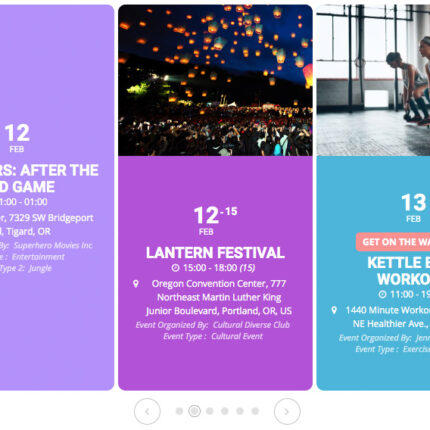Open the Kettle workout event title
The height and width of the screenshot is (430, 430).
click(x=399, y=271)
